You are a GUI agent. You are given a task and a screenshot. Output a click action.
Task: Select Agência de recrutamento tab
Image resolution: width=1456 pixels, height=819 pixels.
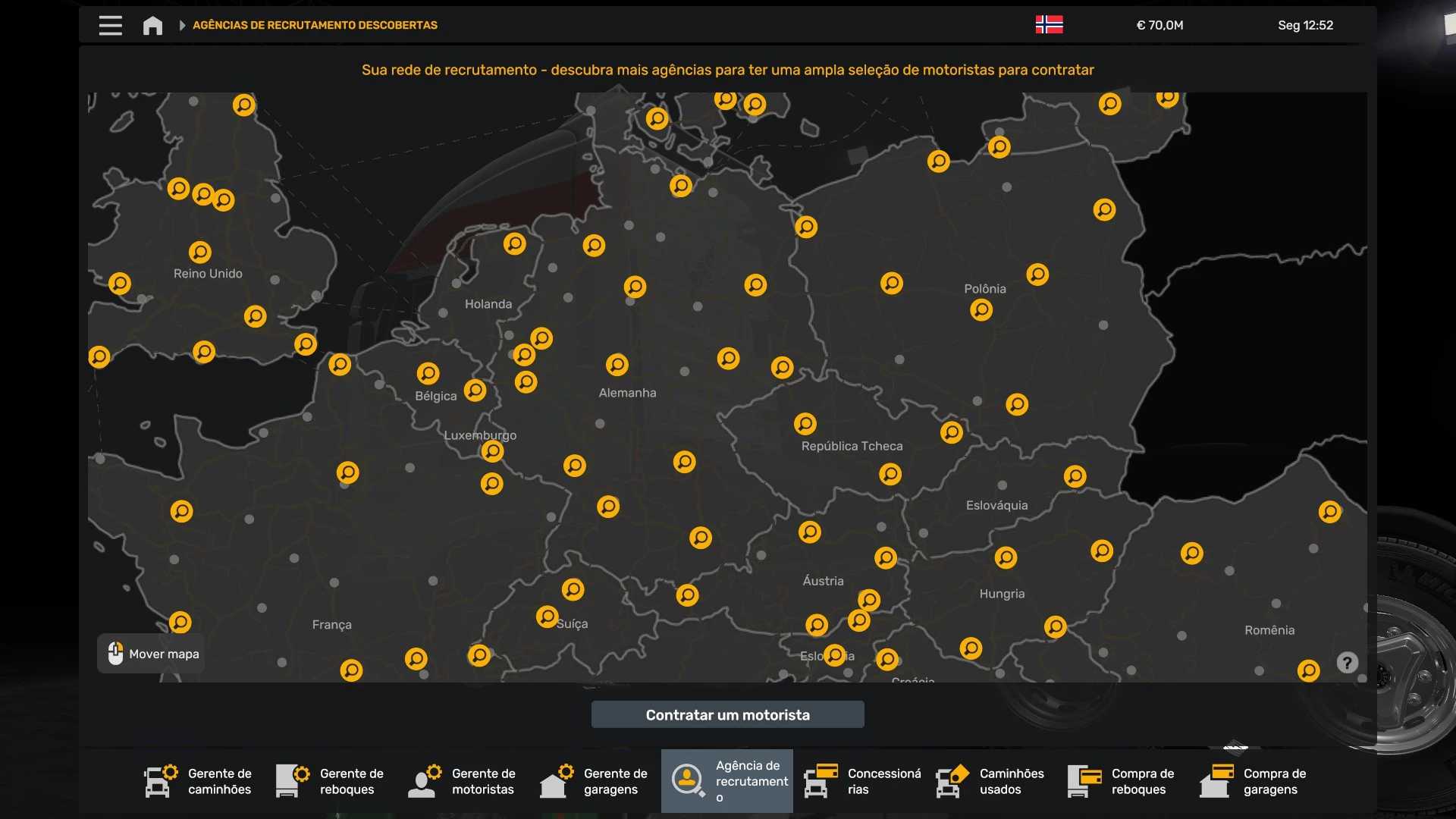point(726,781)
